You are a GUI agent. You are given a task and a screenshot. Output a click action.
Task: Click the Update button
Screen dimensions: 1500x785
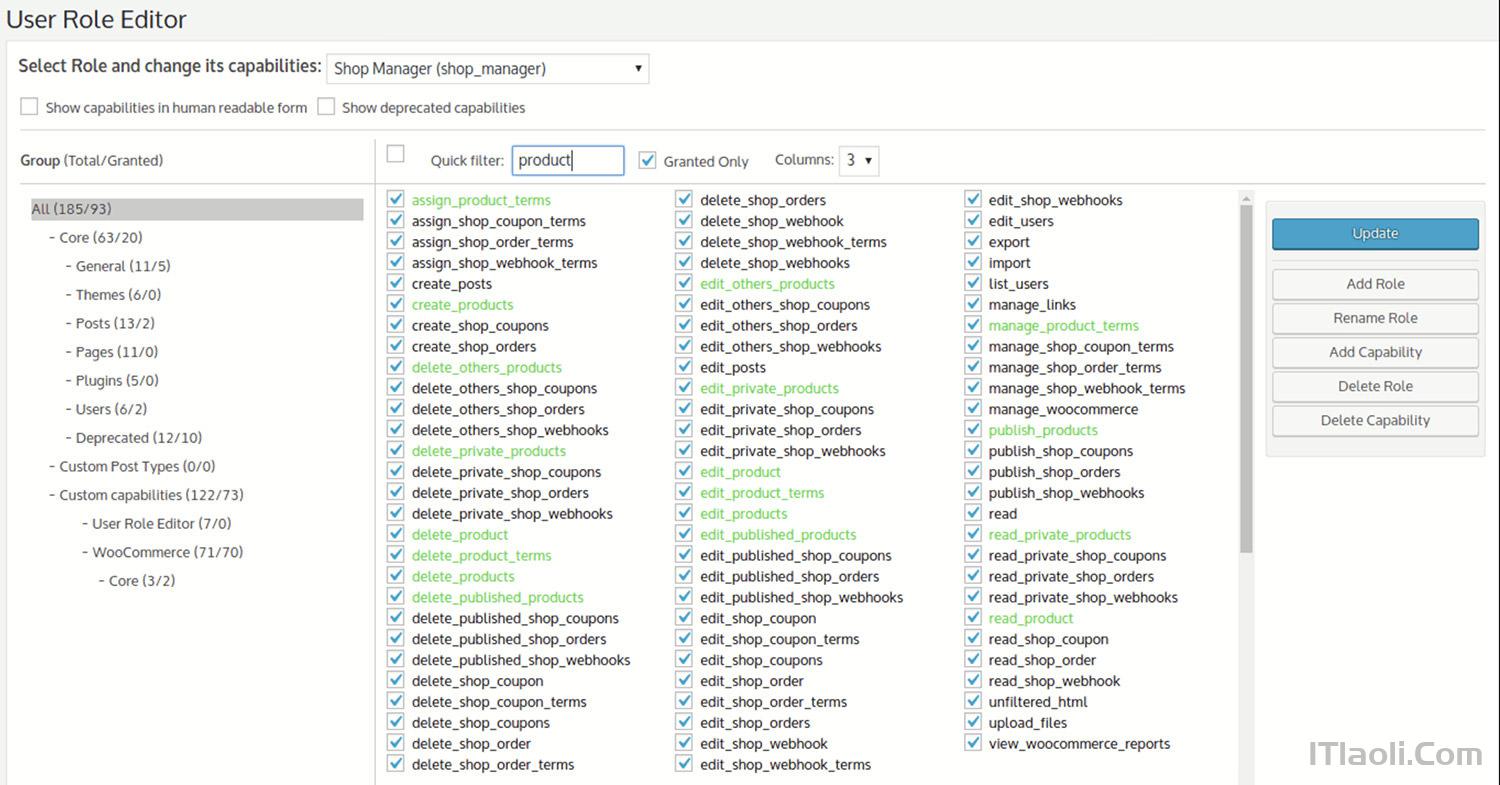point(1375,233)
